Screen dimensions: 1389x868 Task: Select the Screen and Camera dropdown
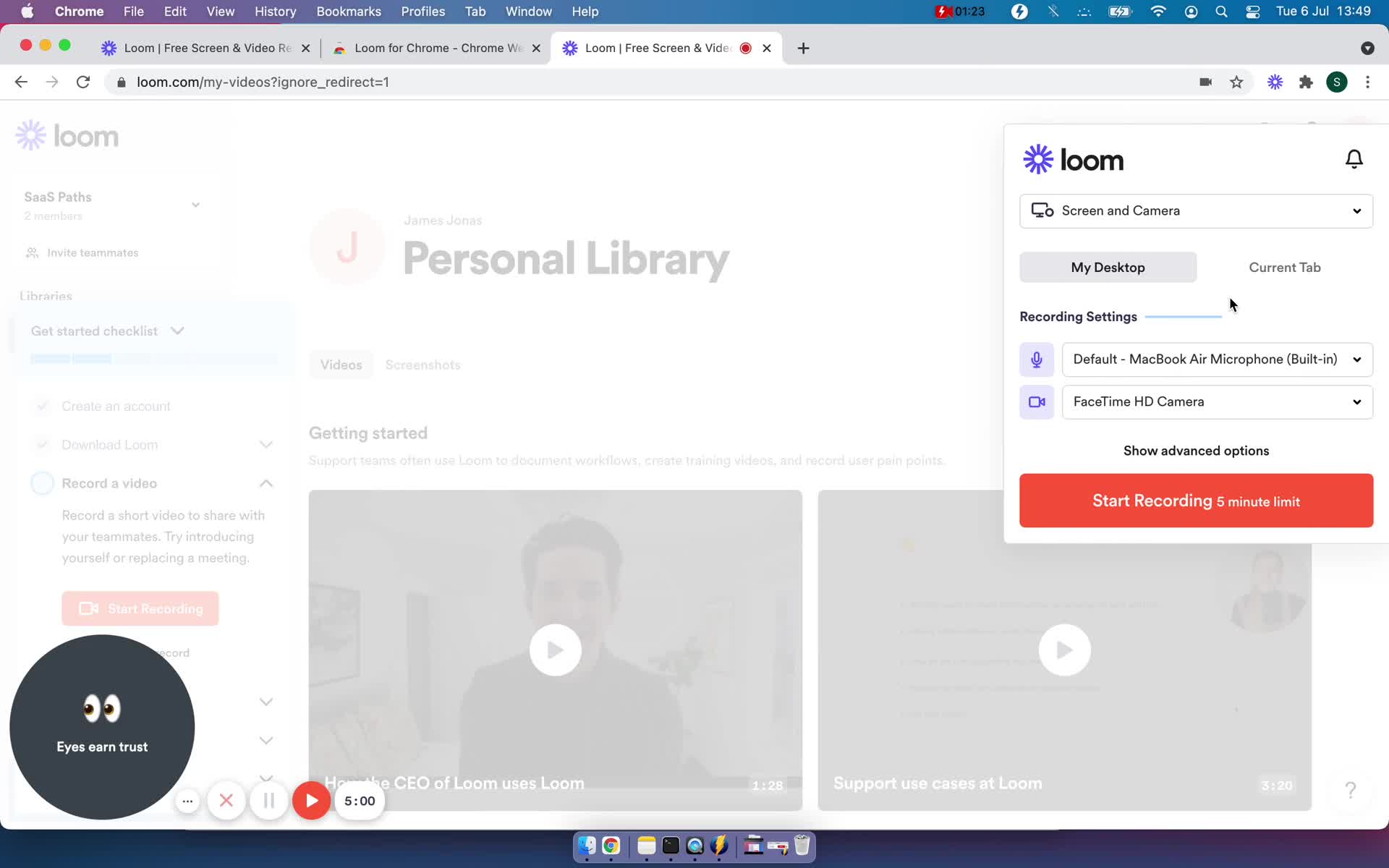(1197, 210)
